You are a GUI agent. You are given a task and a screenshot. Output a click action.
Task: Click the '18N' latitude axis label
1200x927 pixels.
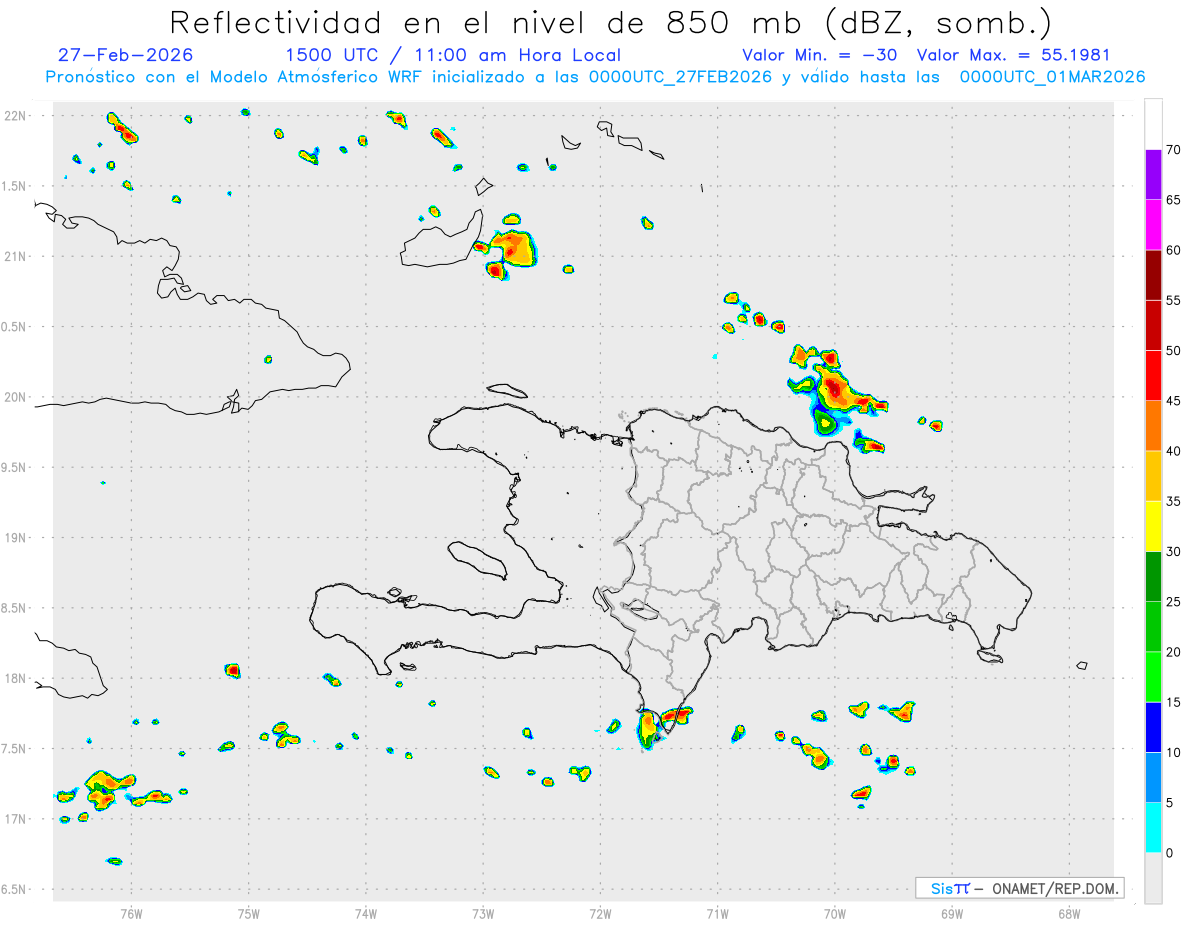16,679
